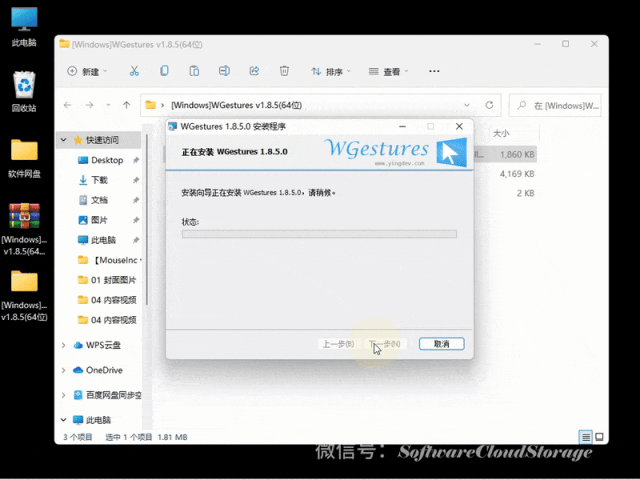Click 取消 button in installer

[x=442, y=344]
